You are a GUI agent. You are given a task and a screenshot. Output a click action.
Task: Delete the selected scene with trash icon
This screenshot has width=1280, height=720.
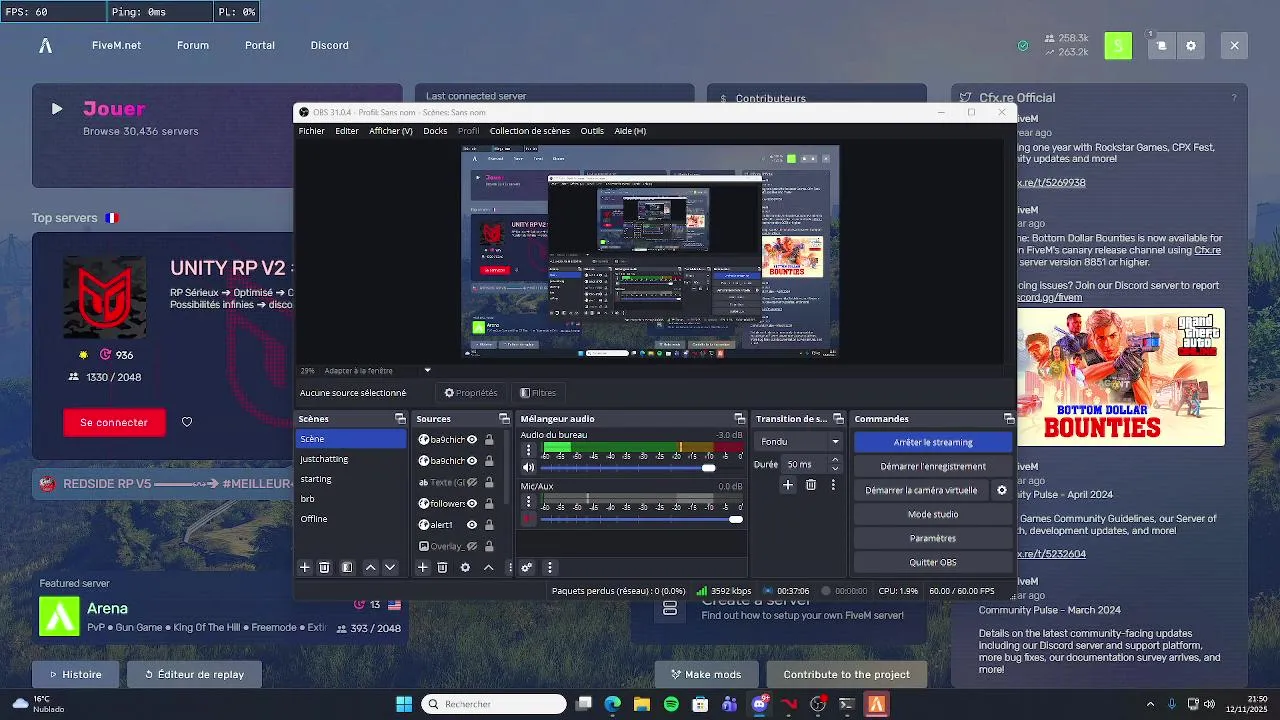324,567
